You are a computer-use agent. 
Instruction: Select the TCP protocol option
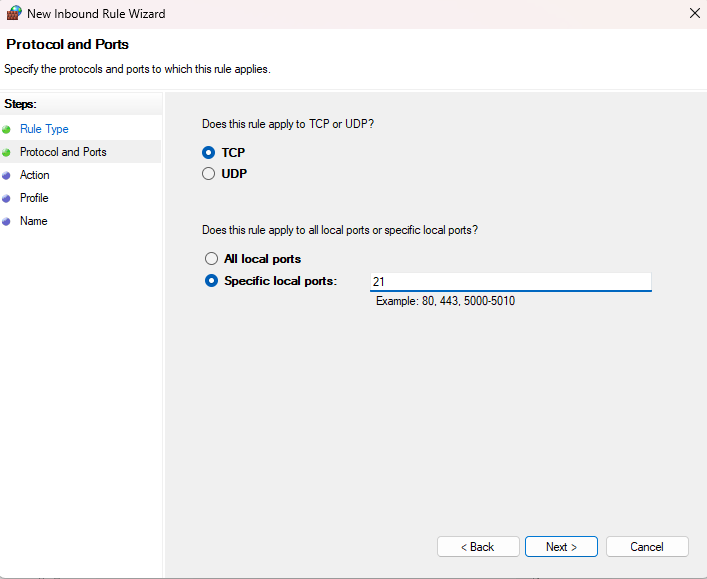[x=209, y=153]
